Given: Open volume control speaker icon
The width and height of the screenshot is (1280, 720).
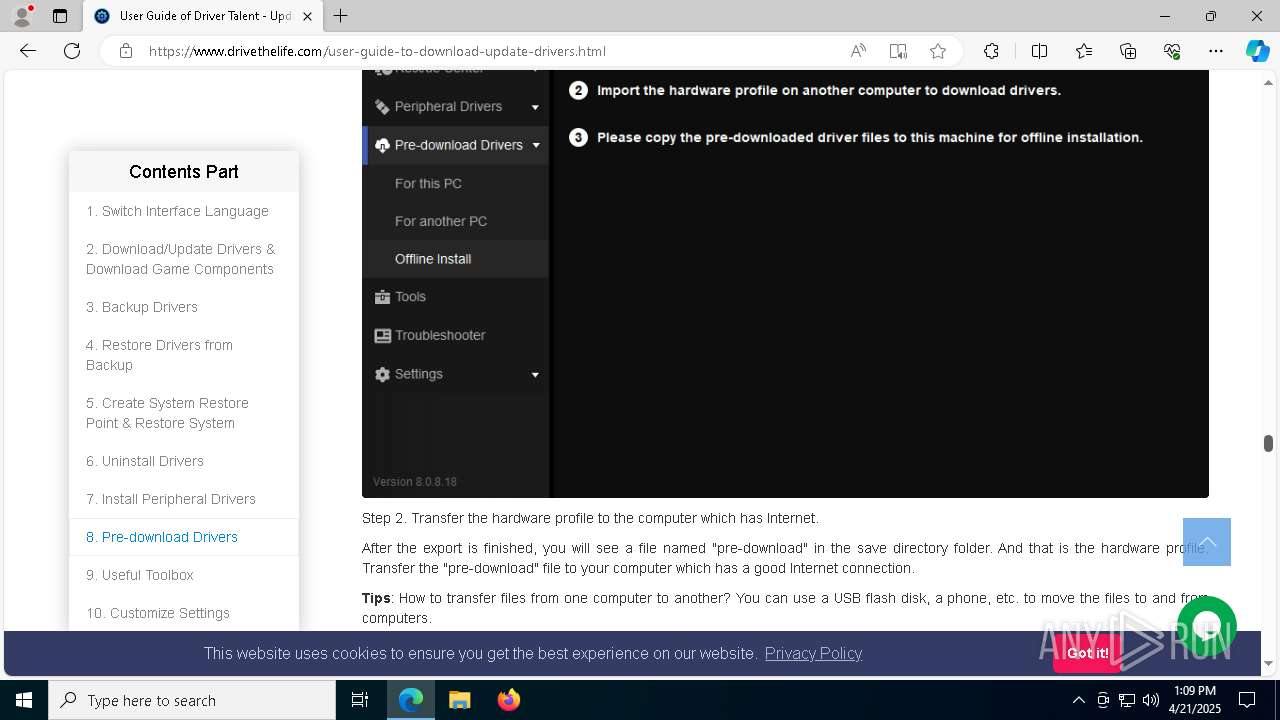Looking at the screenshot, I should pyautogui.click(x=1151, y=700).
